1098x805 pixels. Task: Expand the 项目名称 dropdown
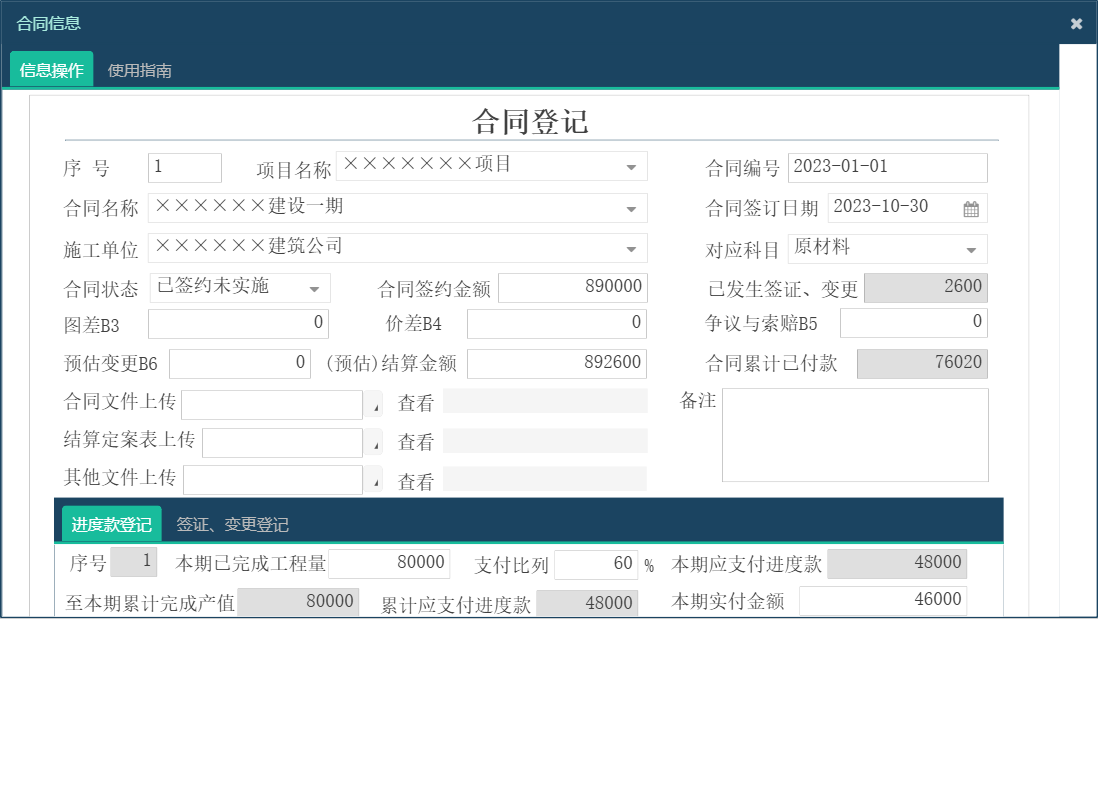point(631,166)
